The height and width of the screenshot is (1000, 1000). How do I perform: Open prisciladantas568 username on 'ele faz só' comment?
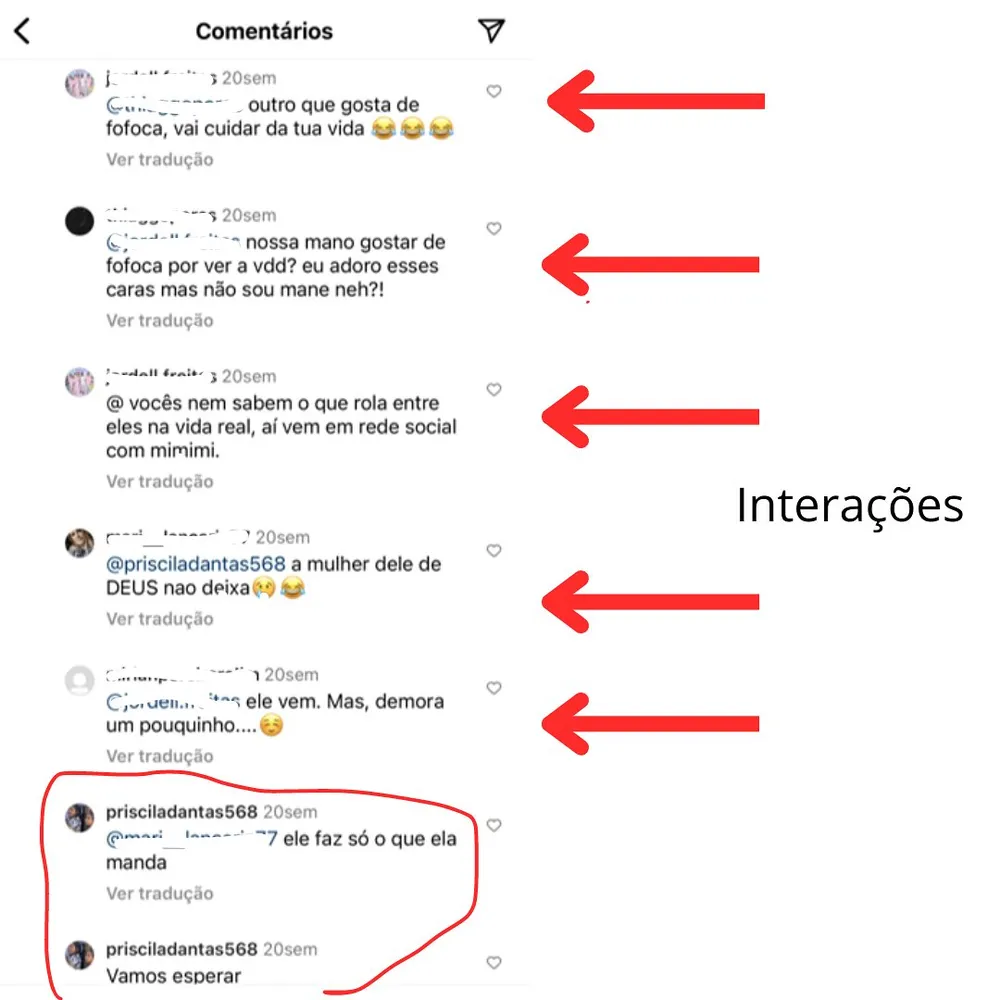pyautogui.click(x=182, y=812)
